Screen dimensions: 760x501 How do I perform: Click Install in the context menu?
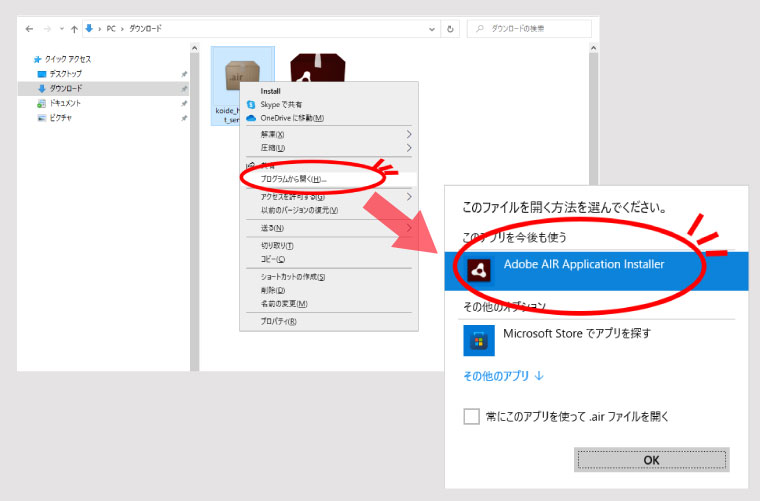coord(270,91)
